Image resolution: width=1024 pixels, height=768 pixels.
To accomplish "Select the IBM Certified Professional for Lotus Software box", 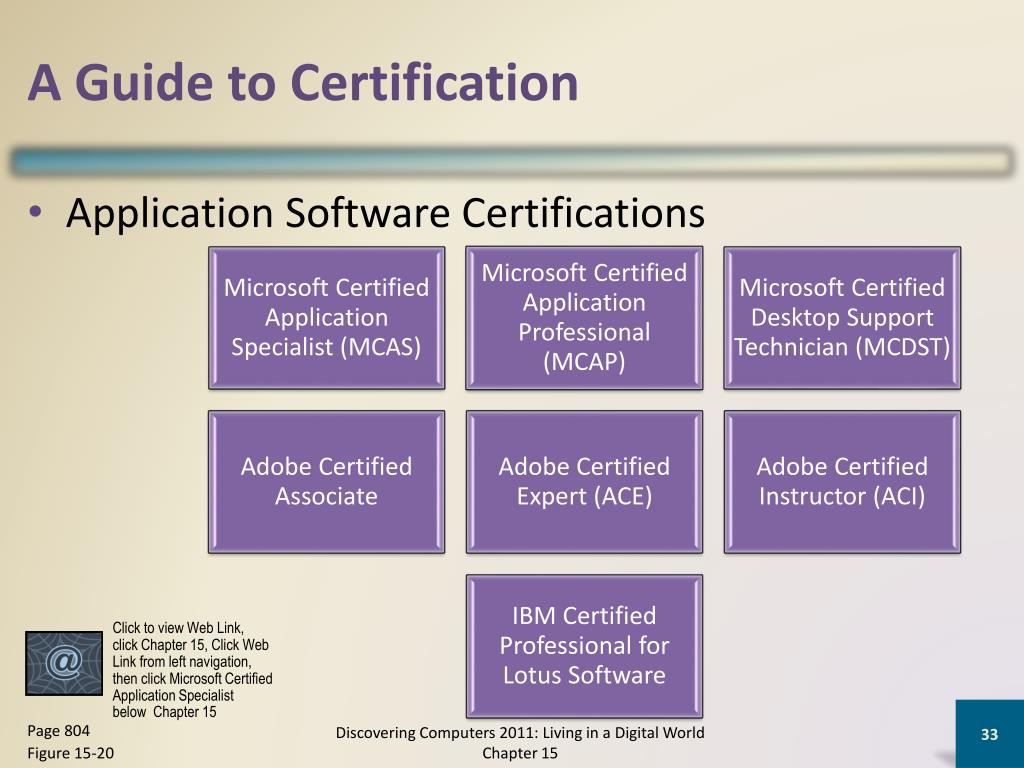I will pos(584,645).
